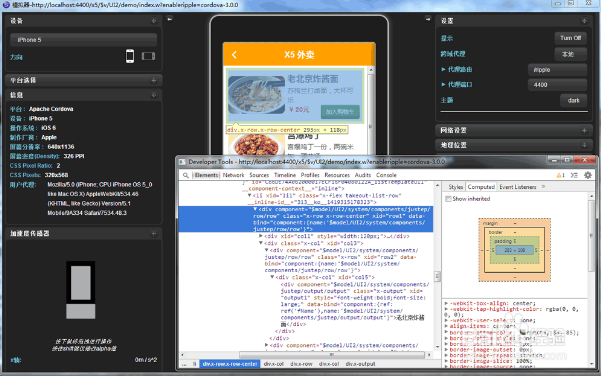The height and width of the screenshot is (377, 601).
Task: Tap the 宫爆鸡丁 dish image
Action: click(256, 146)
